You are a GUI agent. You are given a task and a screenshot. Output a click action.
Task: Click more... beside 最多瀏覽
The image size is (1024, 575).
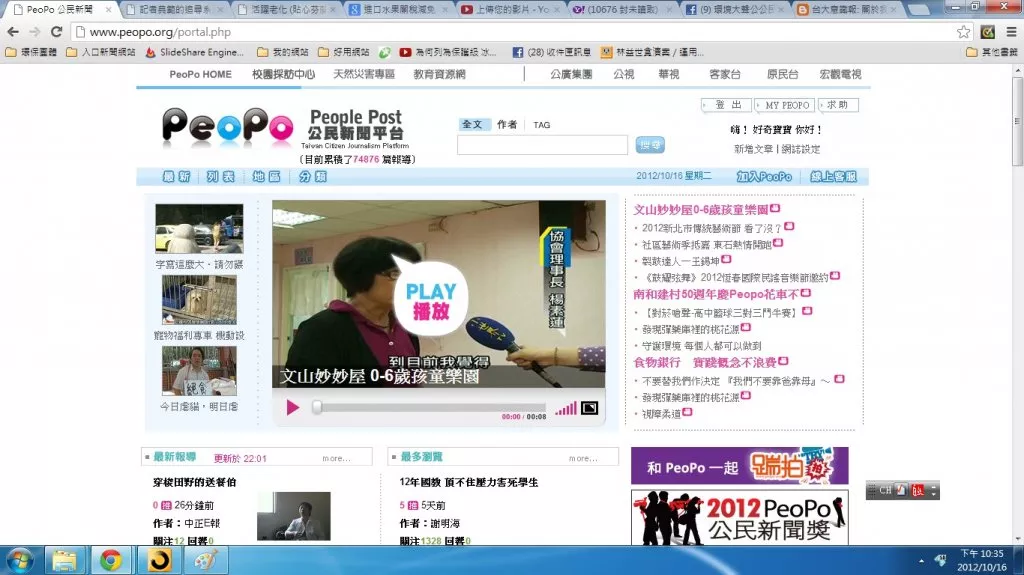click(x=583, y=459)
